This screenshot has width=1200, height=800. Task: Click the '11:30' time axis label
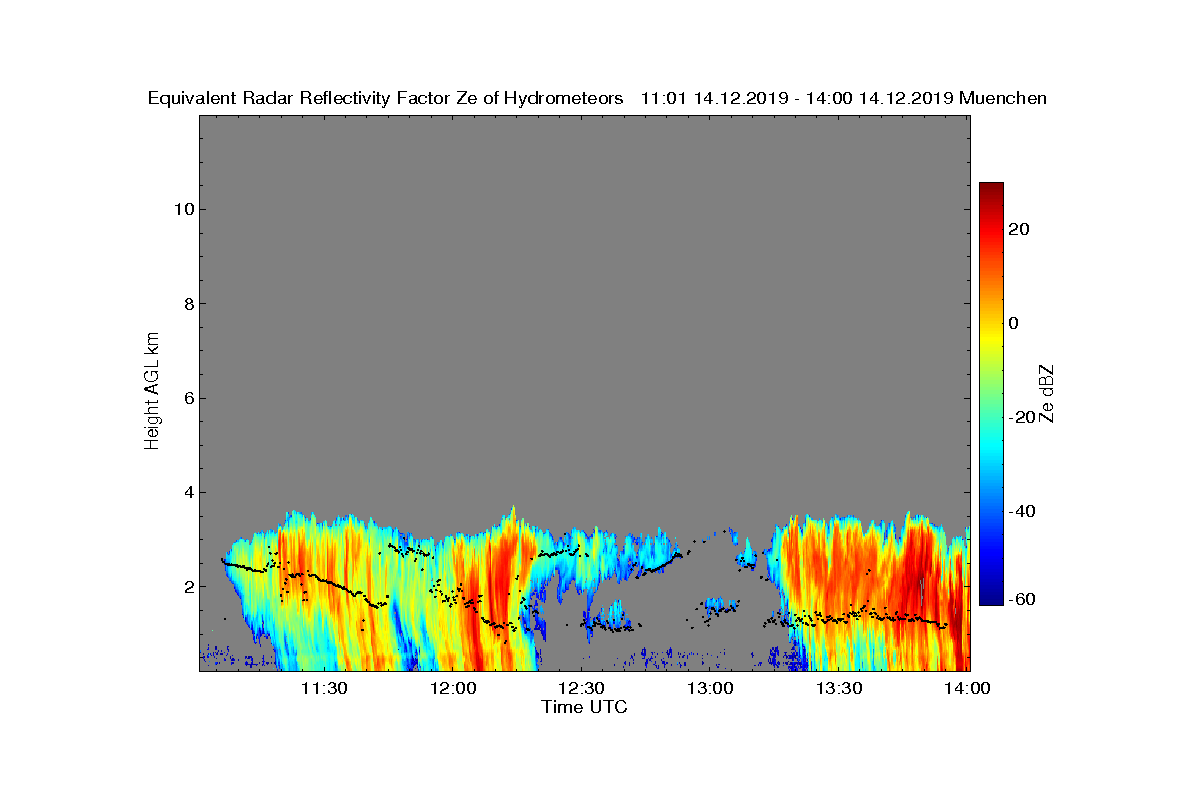324,688
